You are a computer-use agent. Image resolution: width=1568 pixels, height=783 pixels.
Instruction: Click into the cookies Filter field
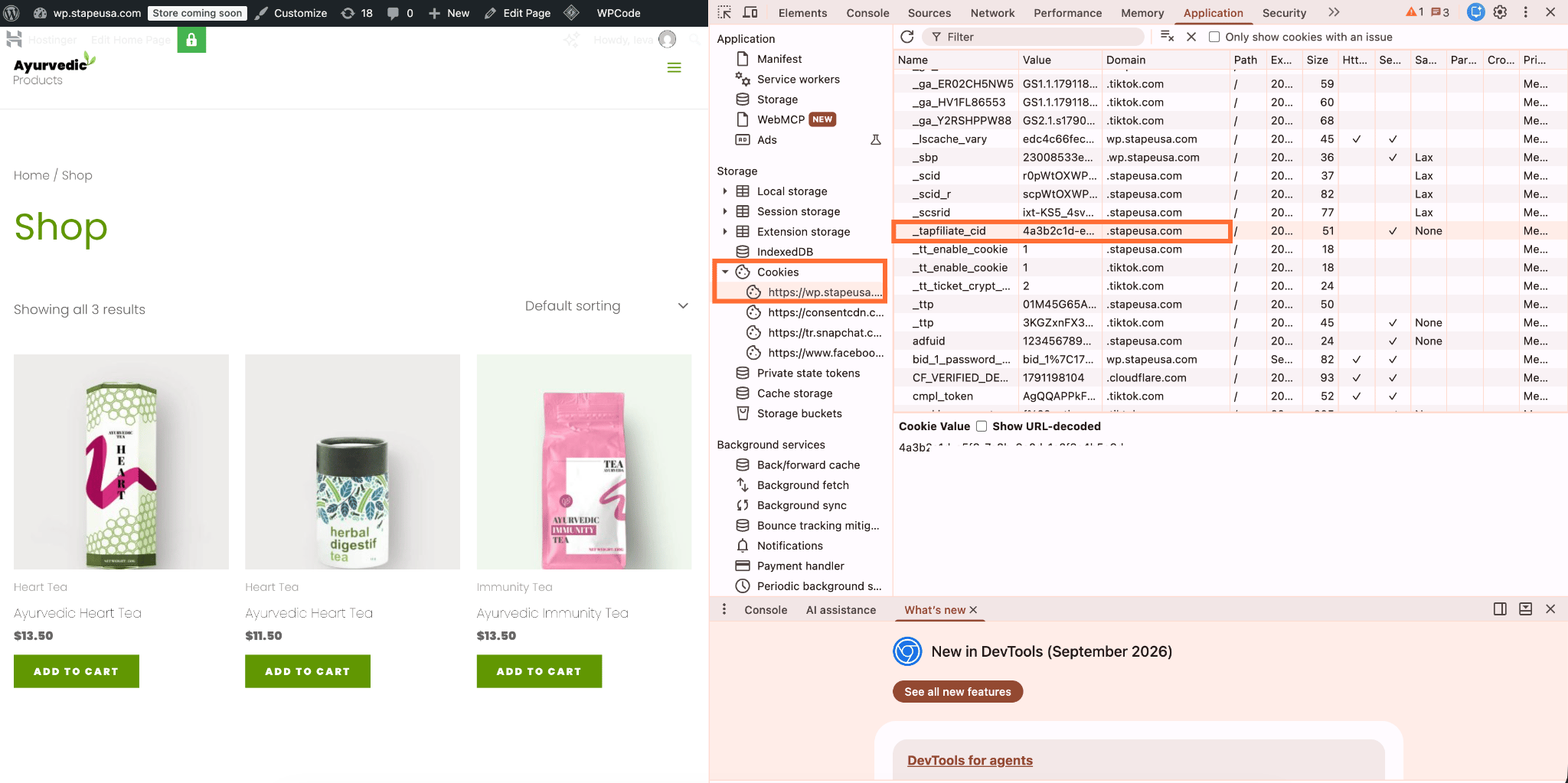pyautogui.click(x=1034, y=37)
